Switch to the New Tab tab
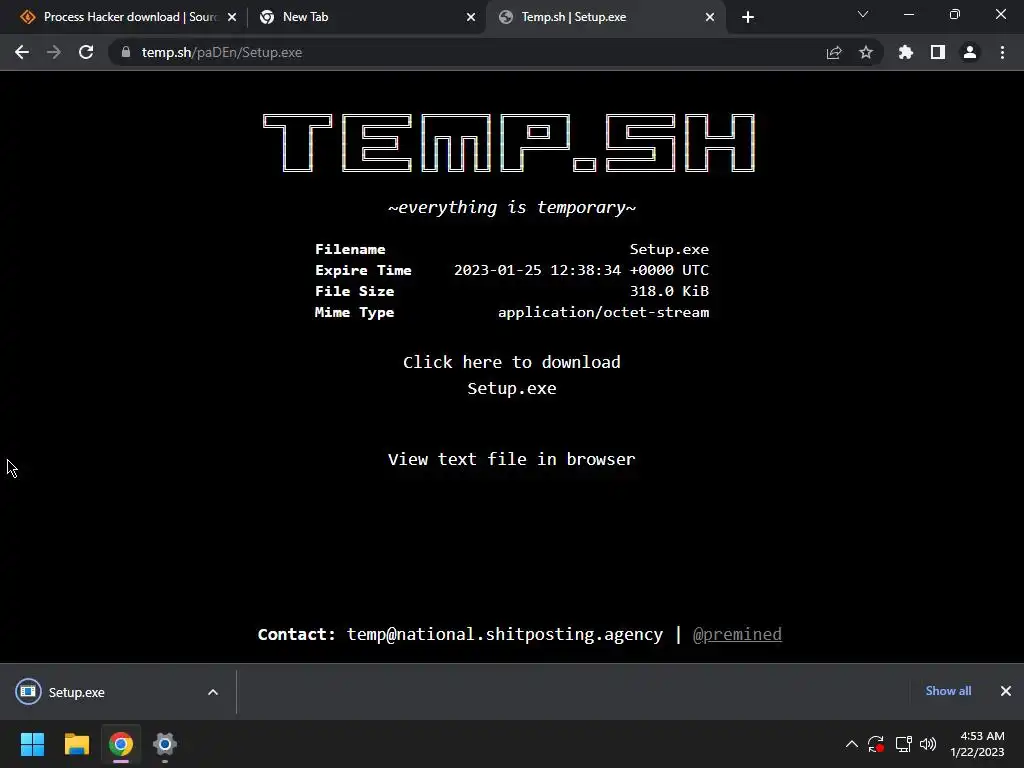This screenshot has width=1024, height=768. (366, 17)
